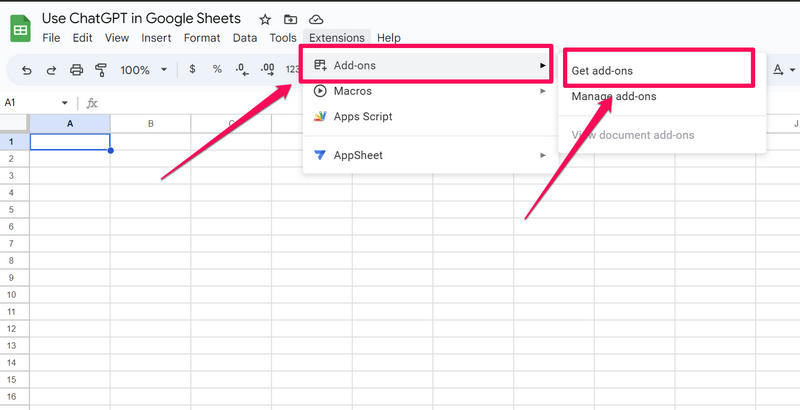The image size is (800, 410).
Task: Select column B header
Action: [151, 124]
